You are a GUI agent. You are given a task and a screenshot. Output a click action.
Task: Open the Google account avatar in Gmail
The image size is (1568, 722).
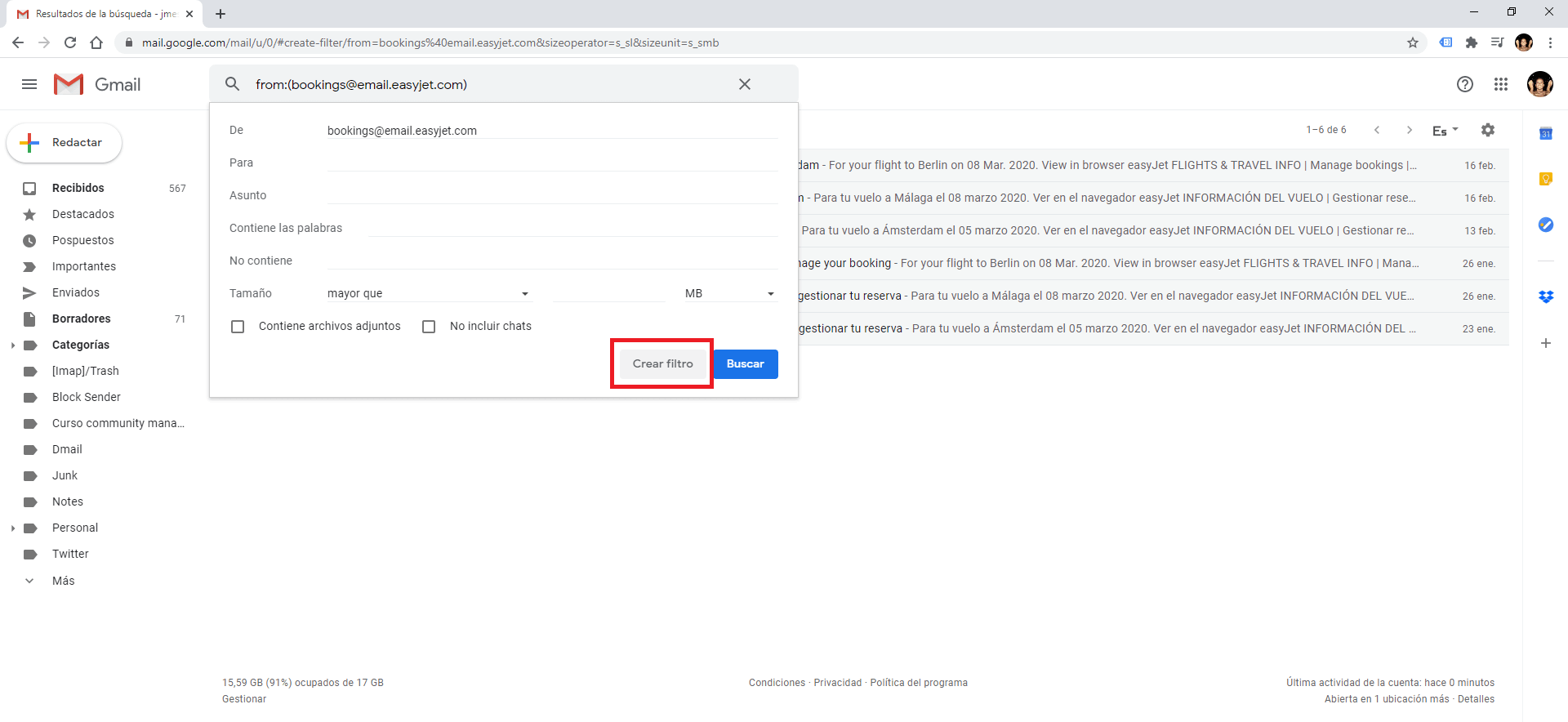pyautogui.click(x=1540, y=84)
